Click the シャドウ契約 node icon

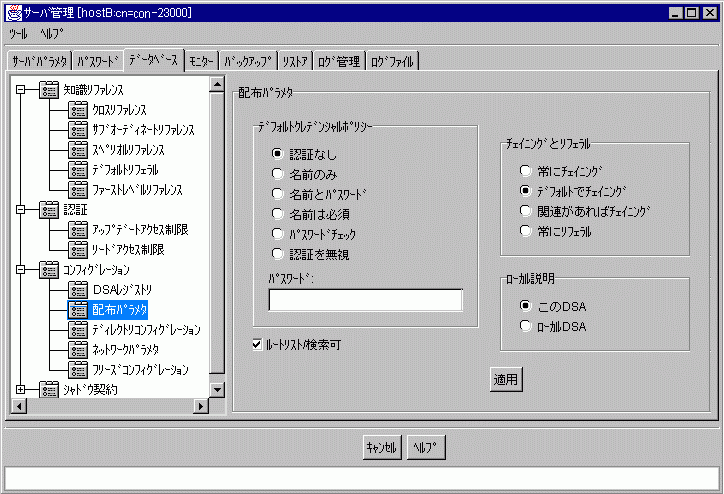pyautogui.click(x=49, y=390)
